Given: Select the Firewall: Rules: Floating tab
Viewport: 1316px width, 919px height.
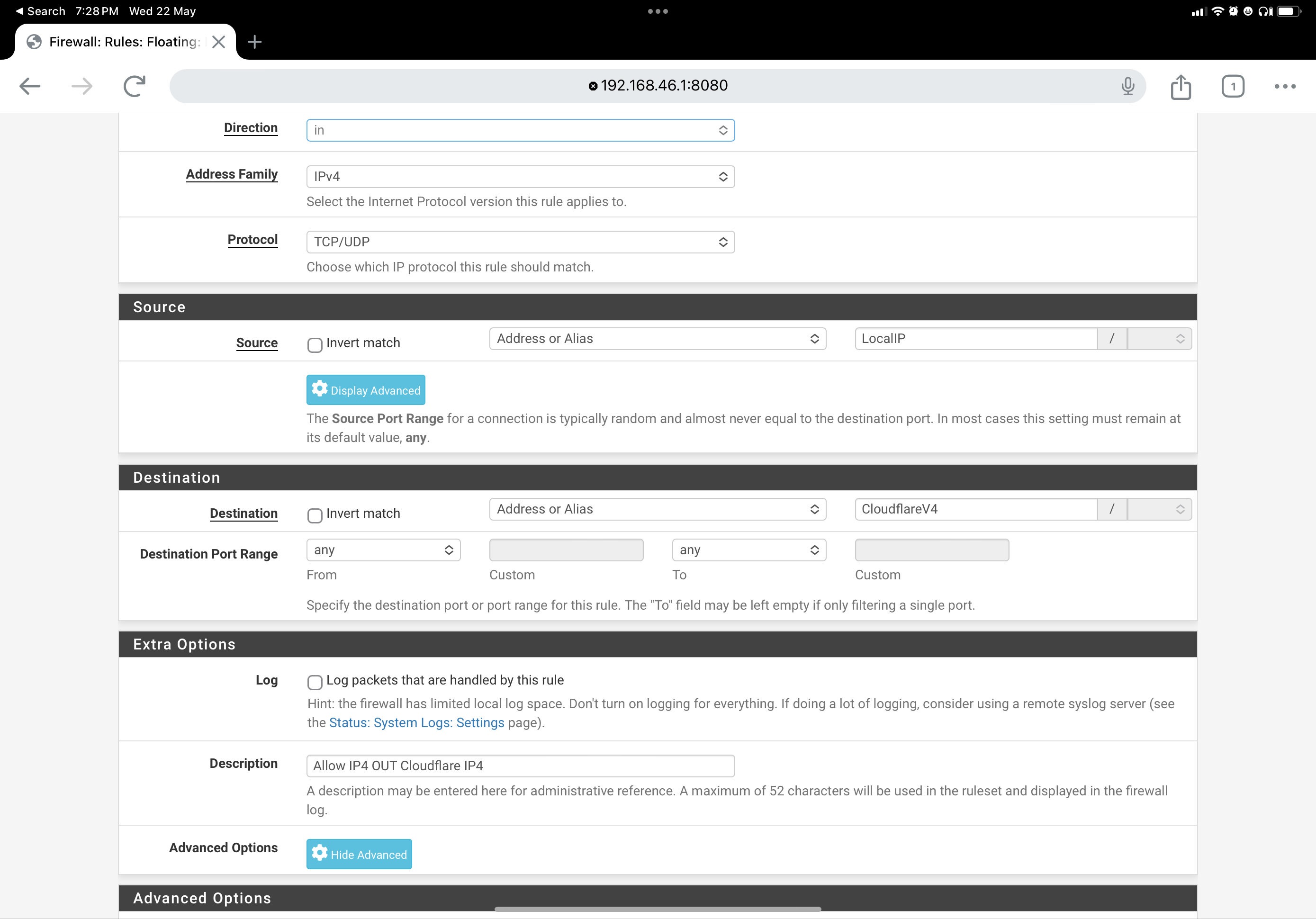Looking at the screenshot, I should pos(125,42).
